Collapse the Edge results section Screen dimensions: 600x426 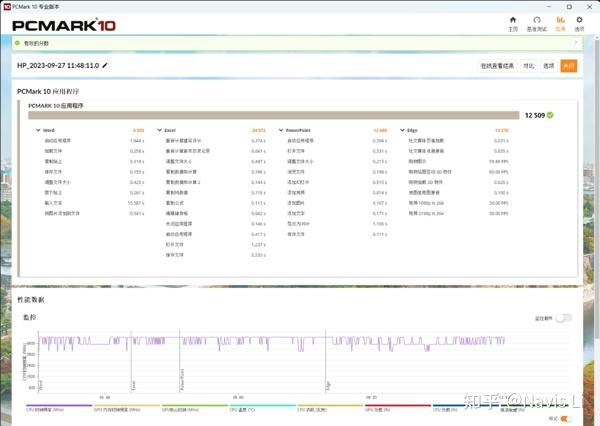pyautogui.click(x=402, y=130)
